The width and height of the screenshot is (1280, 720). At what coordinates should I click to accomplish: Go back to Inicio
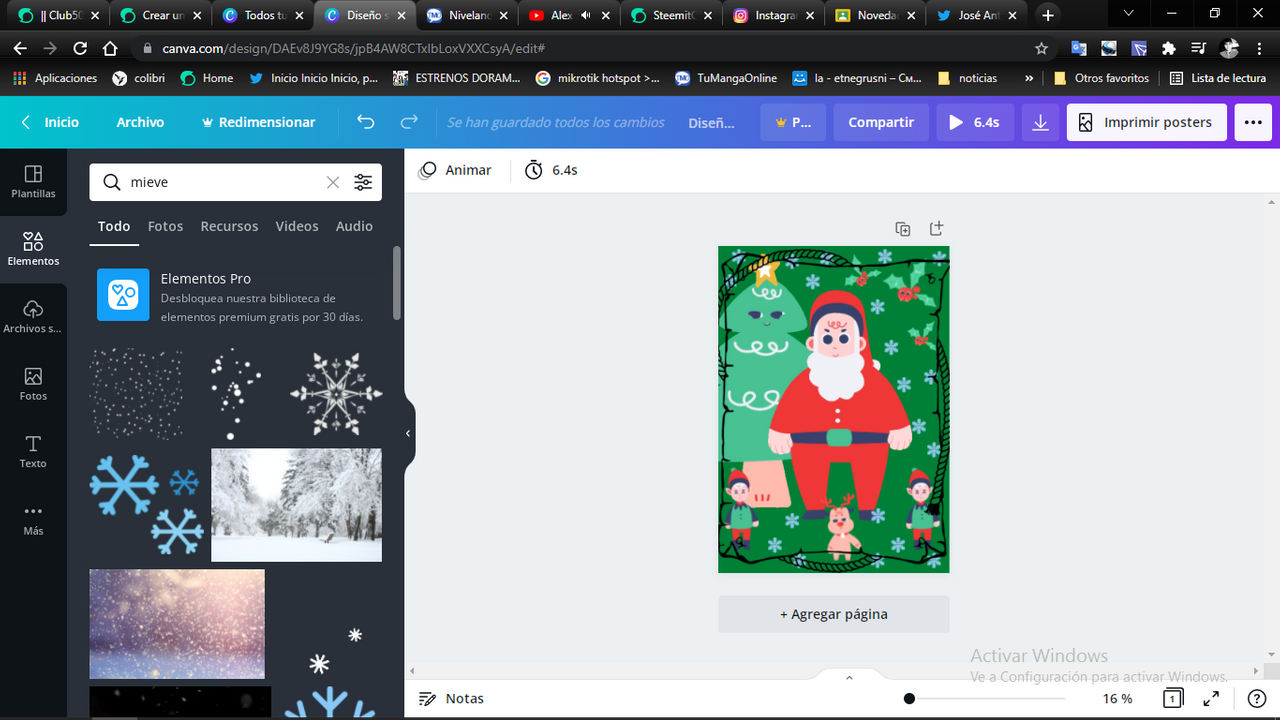(50, 122)
